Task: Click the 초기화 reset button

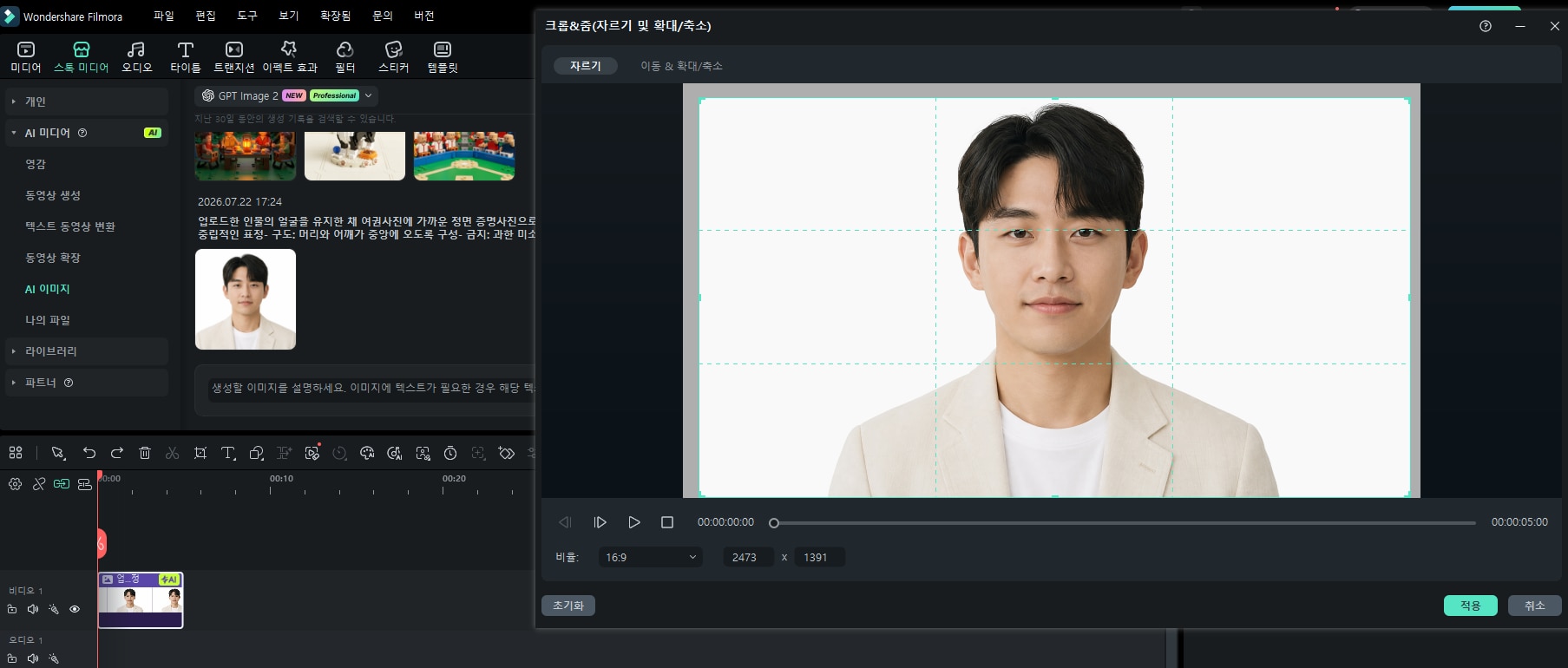Action: point(568,606)
